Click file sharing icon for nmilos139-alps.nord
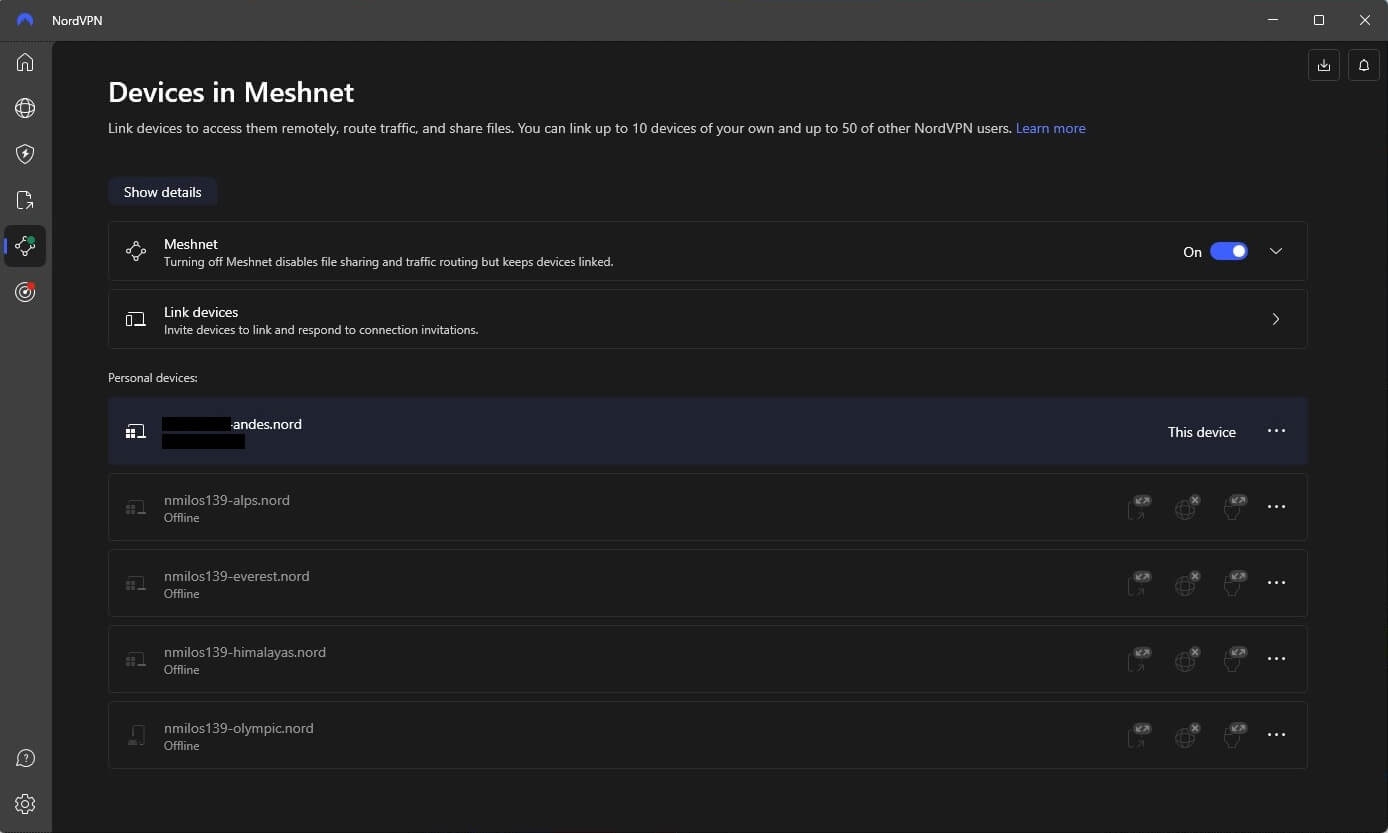The image size is (1388, 833). pos(1138,507)
